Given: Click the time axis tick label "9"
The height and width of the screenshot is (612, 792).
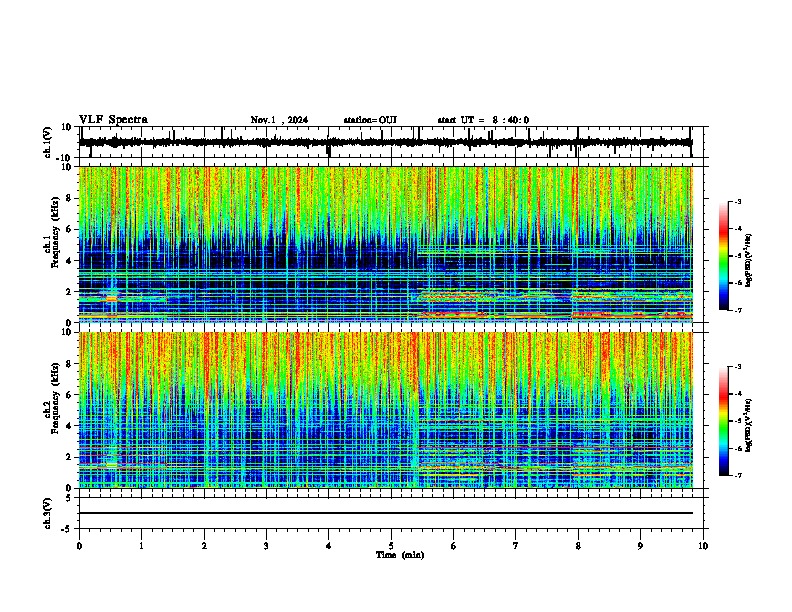Looking at the screenshot, I should (640, 546).
